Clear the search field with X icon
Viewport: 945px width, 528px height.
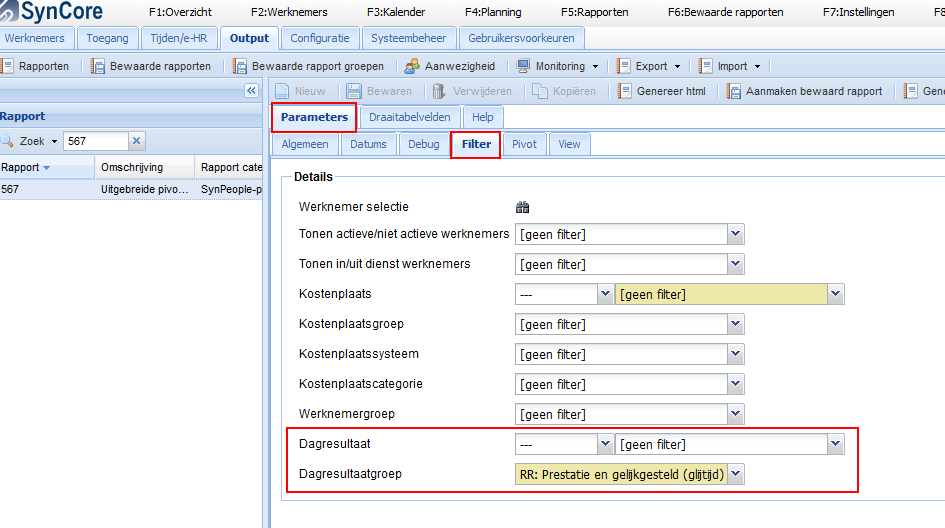point(137,141)
